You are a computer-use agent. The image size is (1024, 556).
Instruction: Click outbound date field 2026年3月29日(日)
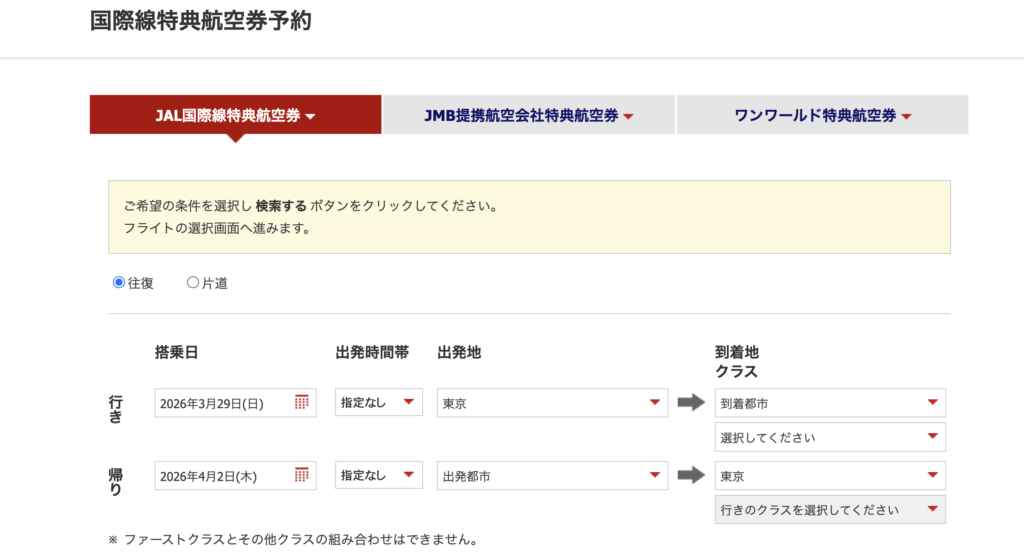click(223, 403)
